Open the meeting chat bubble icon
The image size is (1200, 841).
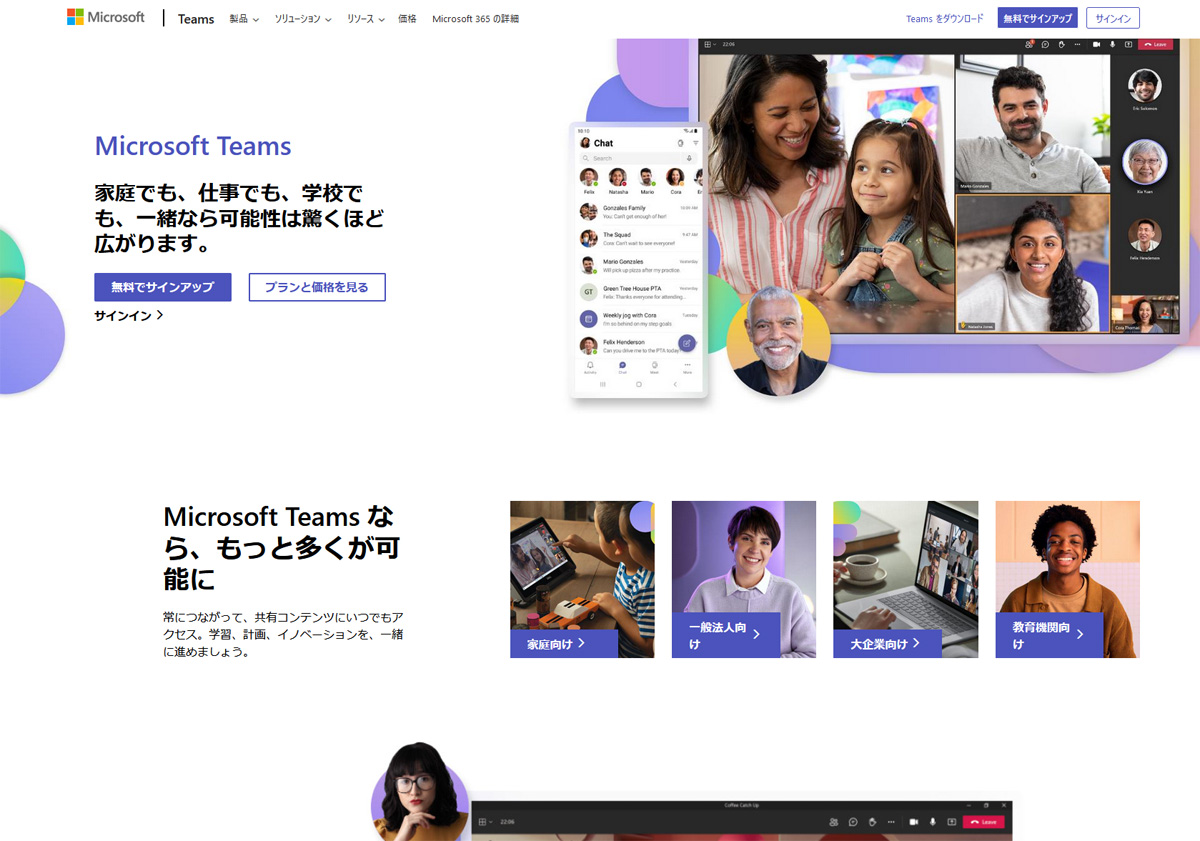(x=1046, y=44)
